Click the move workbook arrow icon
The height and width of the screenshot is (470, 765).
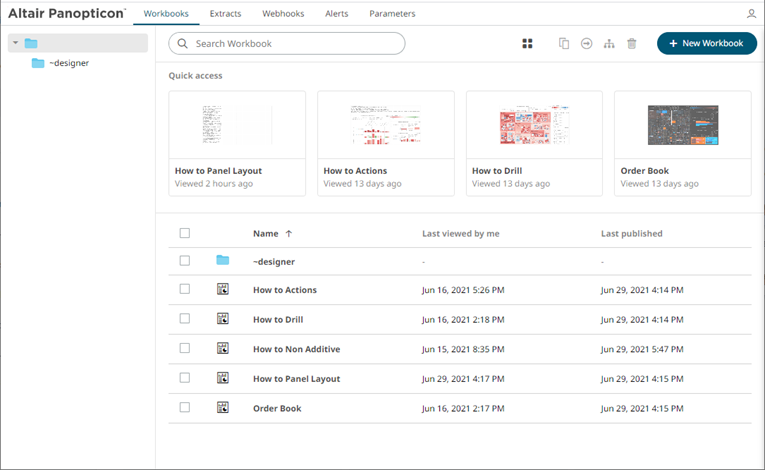pos(586,44)
